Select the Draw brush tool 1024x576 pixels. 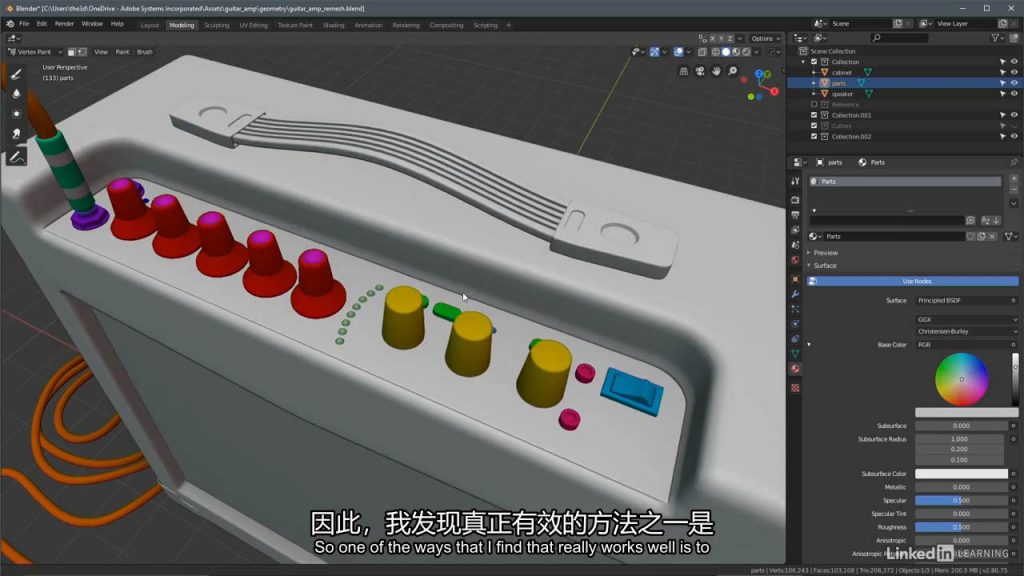coord(16,74)
